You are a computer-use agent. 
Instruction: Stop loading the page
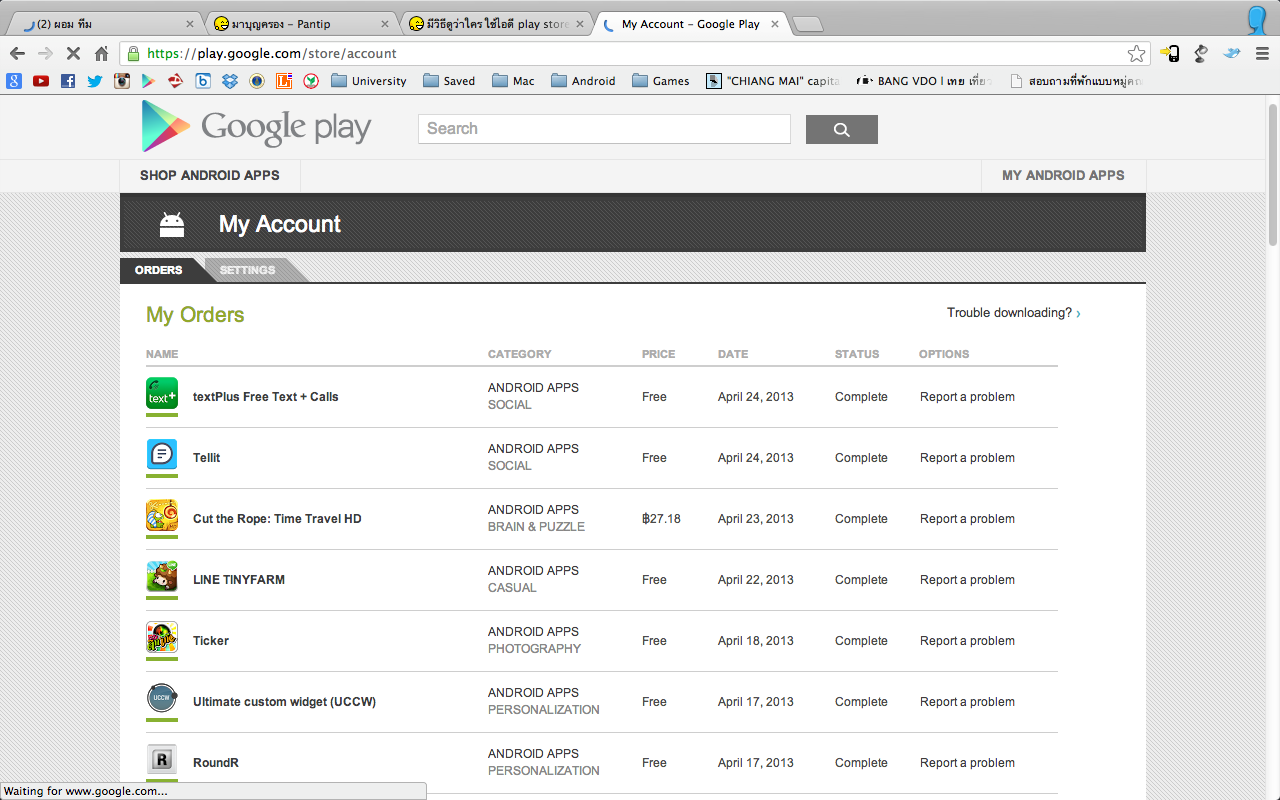coord(73,53)
